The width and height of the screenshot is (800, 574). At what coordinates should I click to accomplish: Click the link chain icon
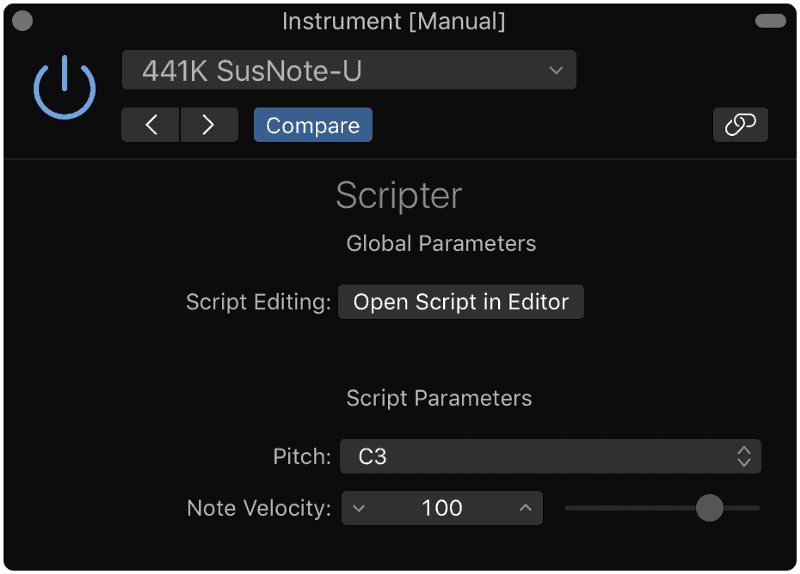tap(740, 124)
